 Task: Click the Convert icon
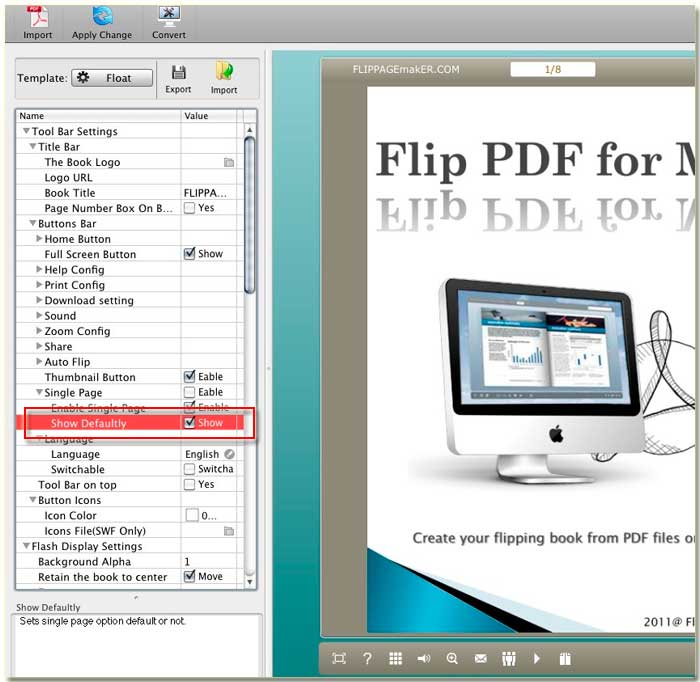pyautogui.click(x=169, y=17)
